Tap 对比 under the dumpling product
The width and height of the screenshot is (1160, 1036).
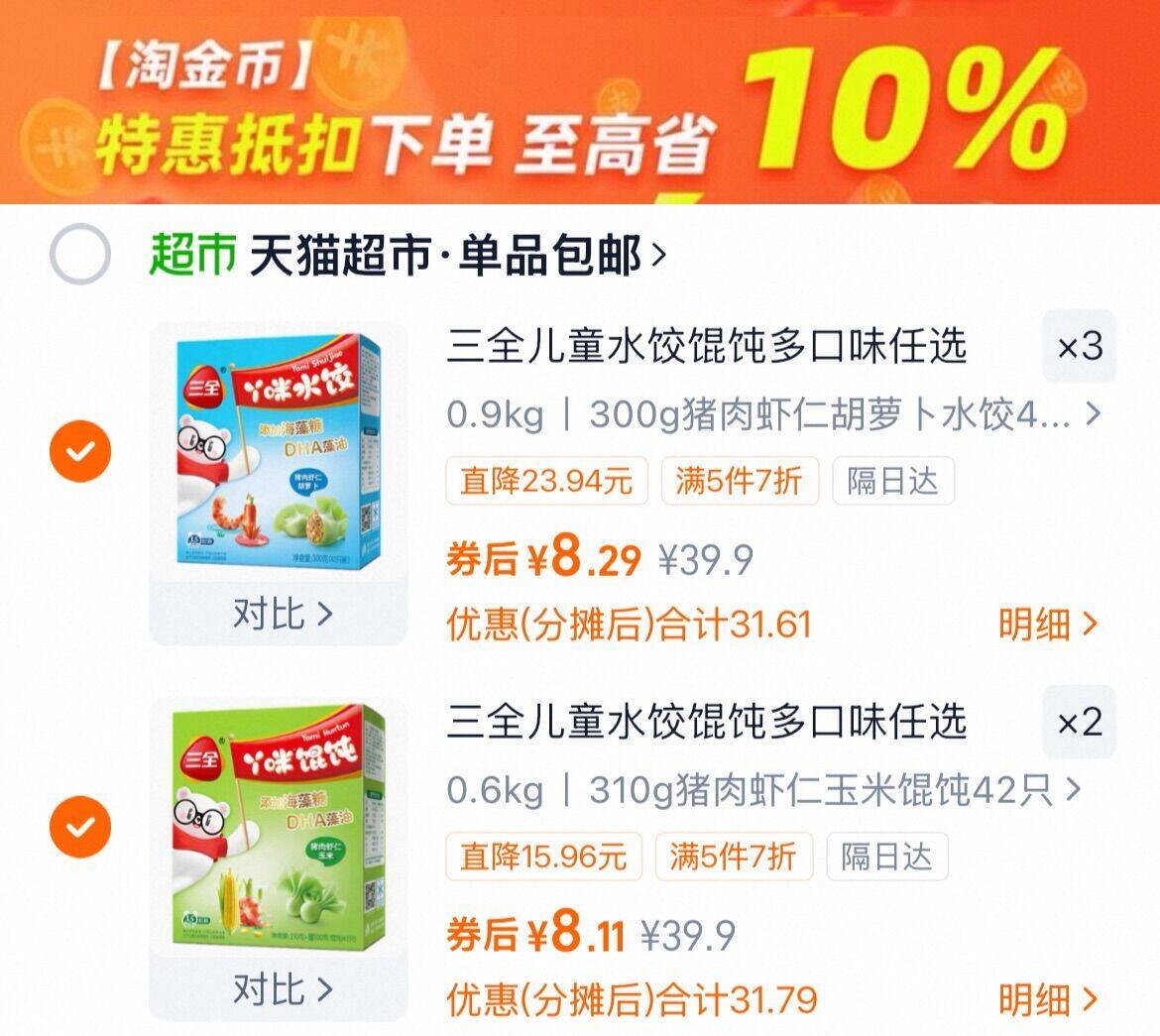(x=283, y=615)
